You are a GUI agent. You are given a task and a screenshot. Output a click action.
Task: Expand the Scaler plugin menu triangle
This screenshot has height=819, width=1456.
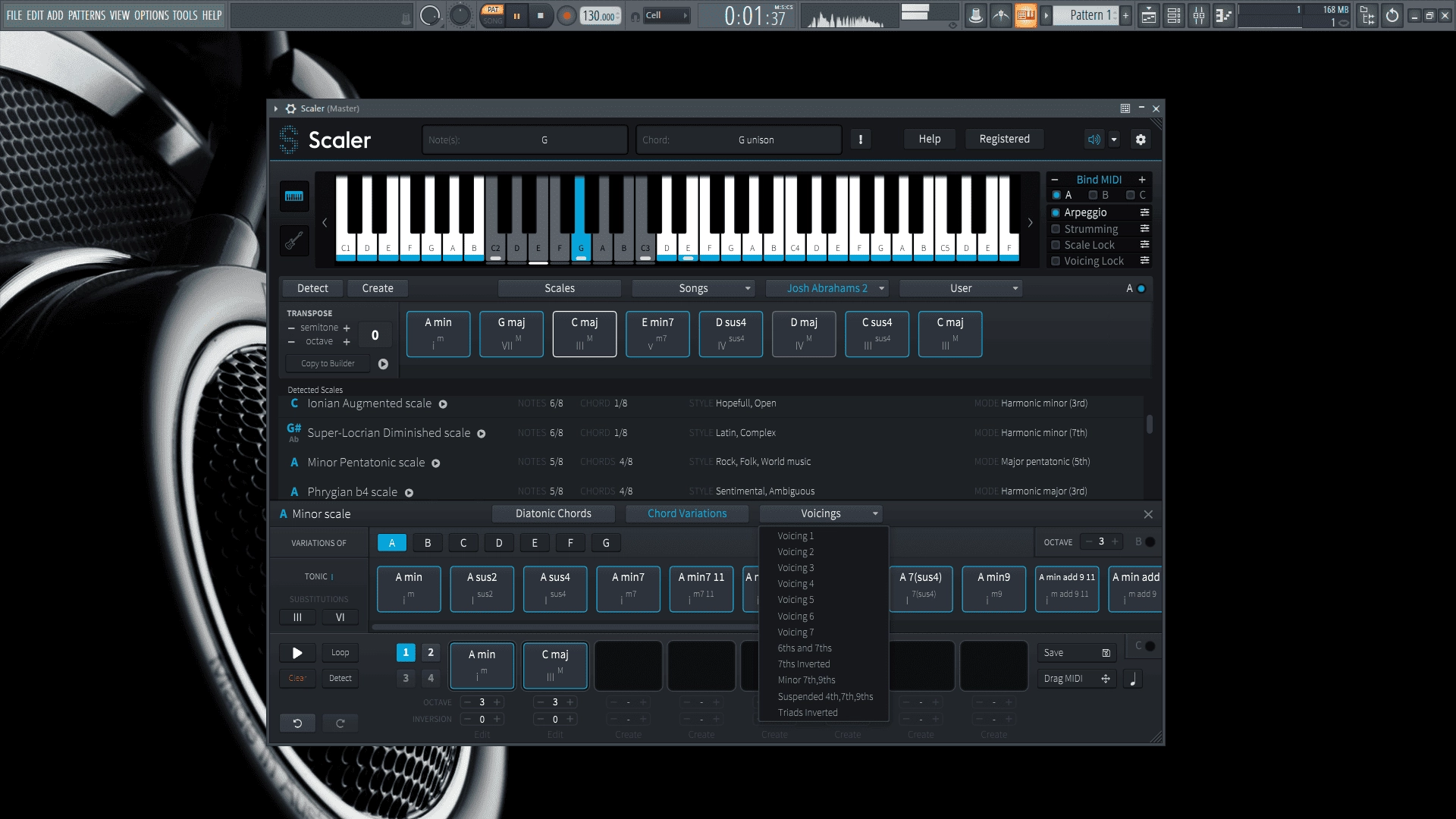275,109
